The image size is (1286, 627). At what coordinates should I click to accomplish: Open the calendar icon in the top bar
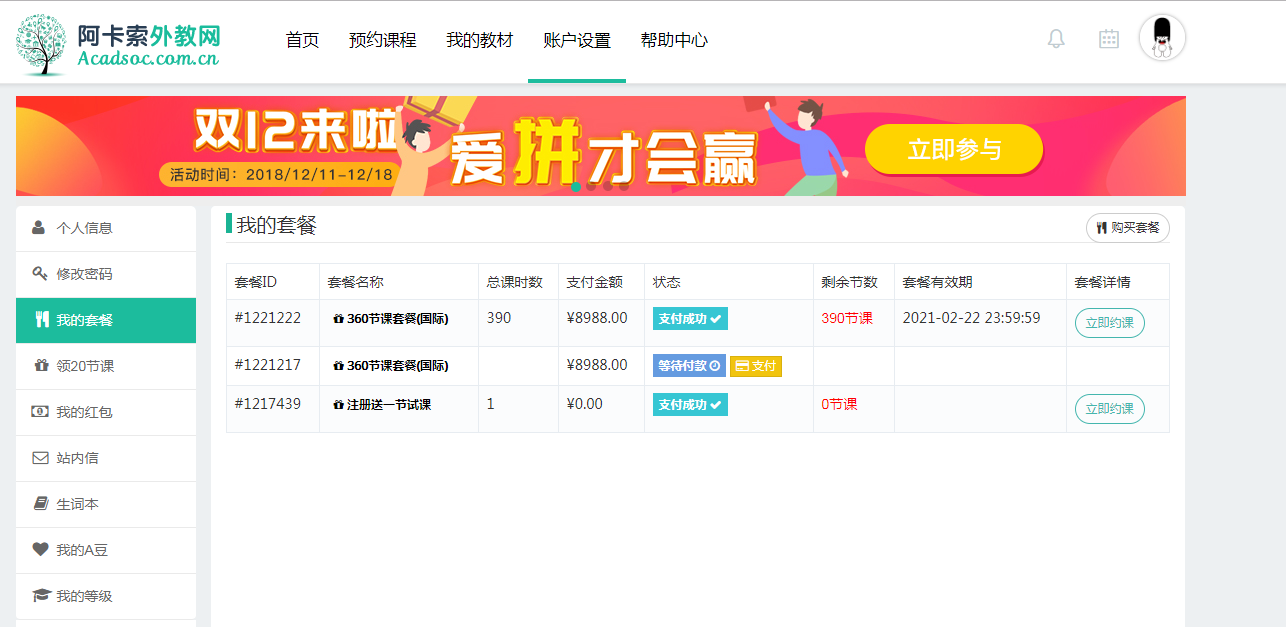1108,39
